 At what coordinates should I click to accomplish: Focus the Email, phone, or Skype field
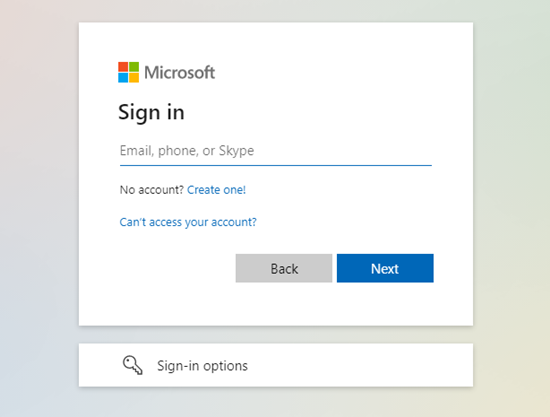276,151
